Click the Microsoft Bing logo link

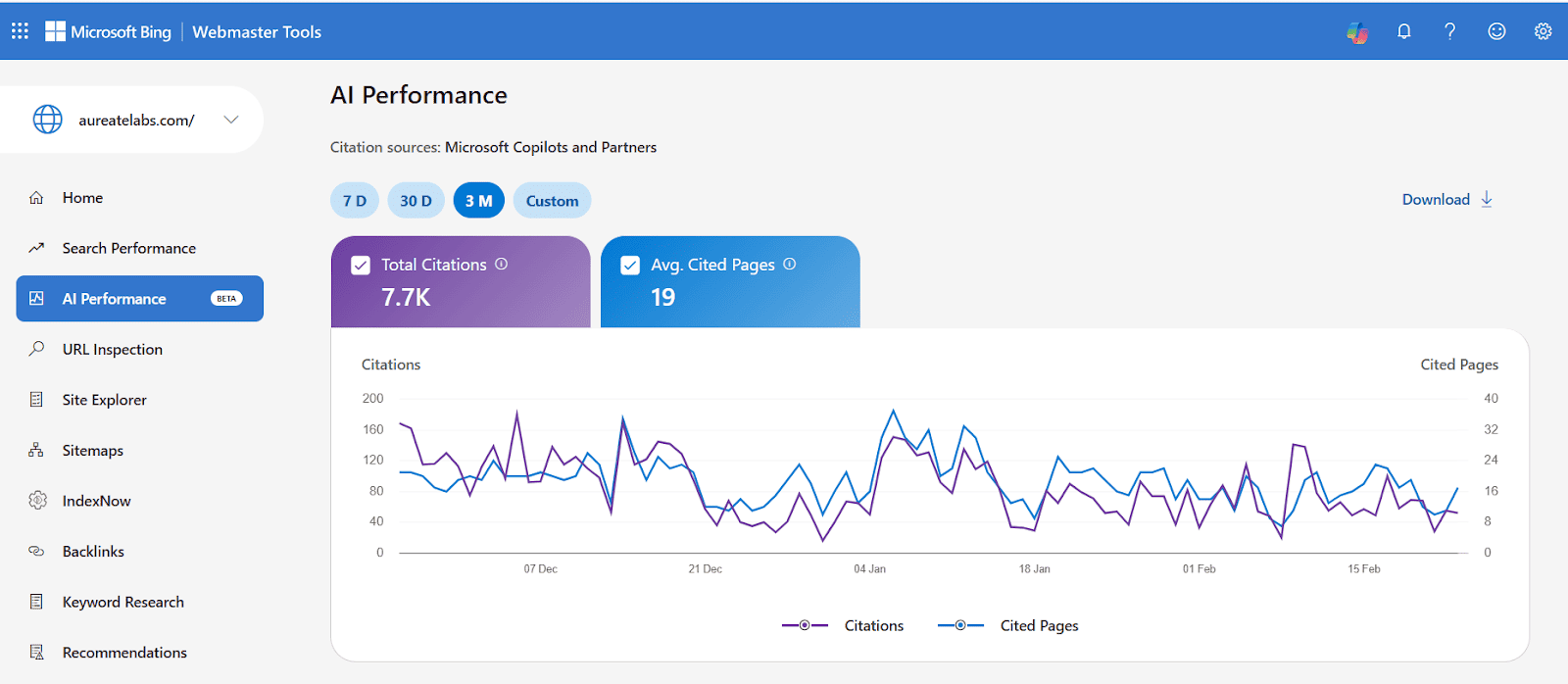point(109,31)
